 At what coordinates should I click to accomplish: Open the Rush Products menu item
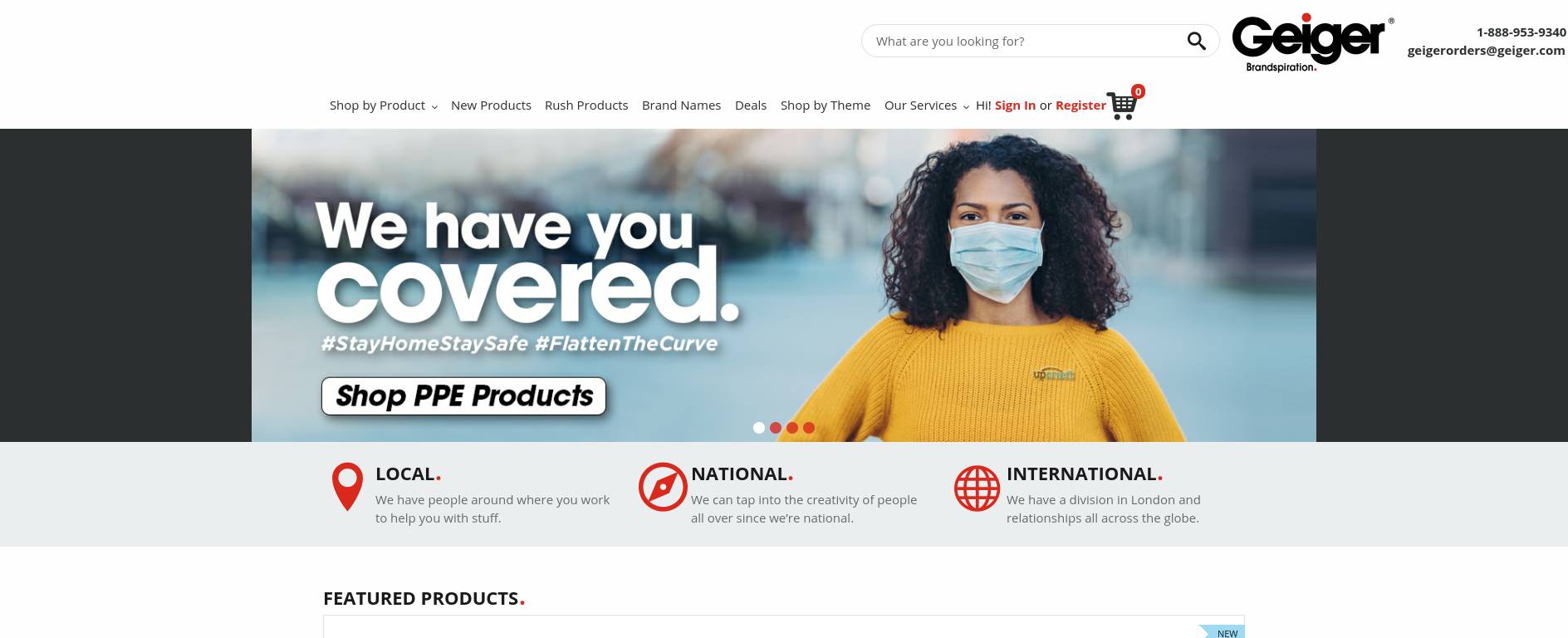[586, 106]
